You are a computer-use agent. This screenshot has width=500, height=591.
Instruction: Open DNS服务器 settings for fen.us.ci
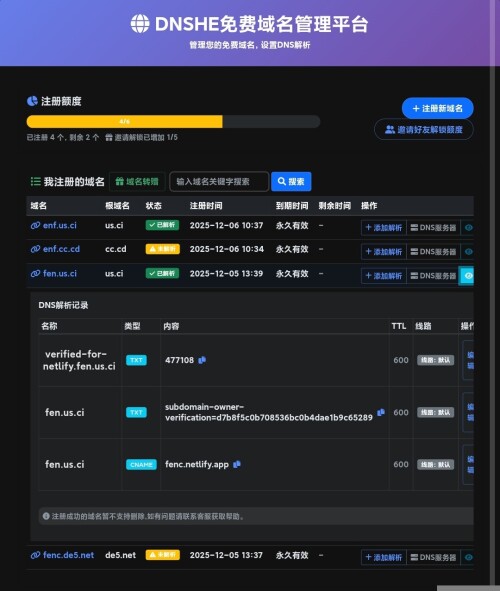coord(433,276)
